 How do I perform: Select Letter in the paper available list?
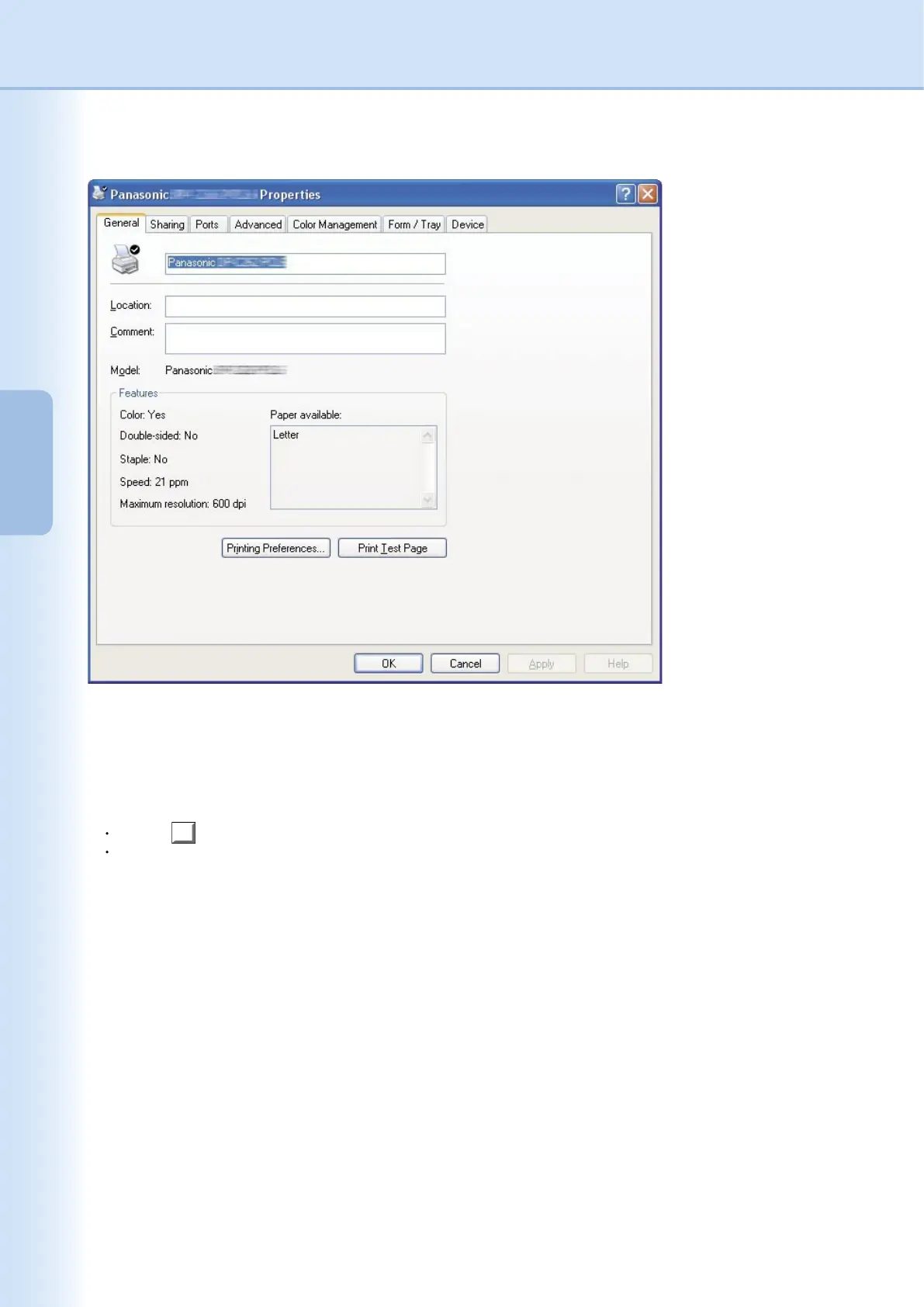[x=286, y=435]
